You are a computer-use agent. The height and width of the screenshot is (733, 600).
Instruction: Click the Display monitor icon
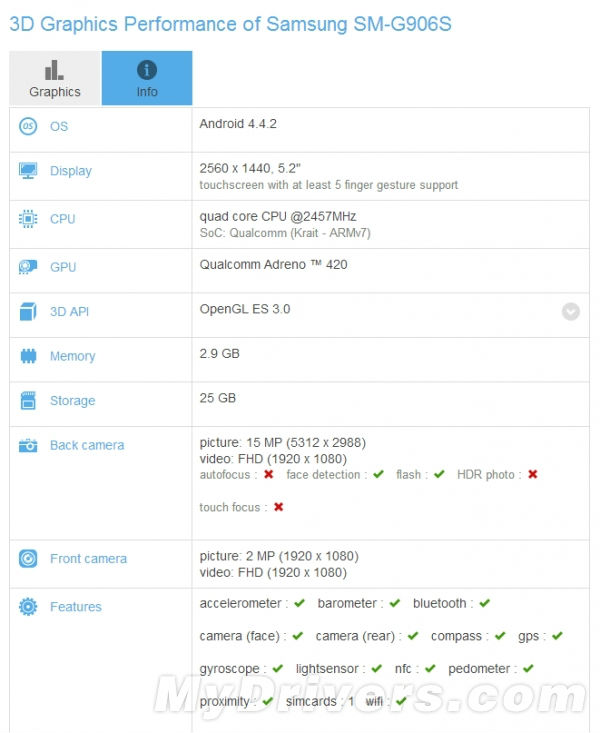pos(28,171)
